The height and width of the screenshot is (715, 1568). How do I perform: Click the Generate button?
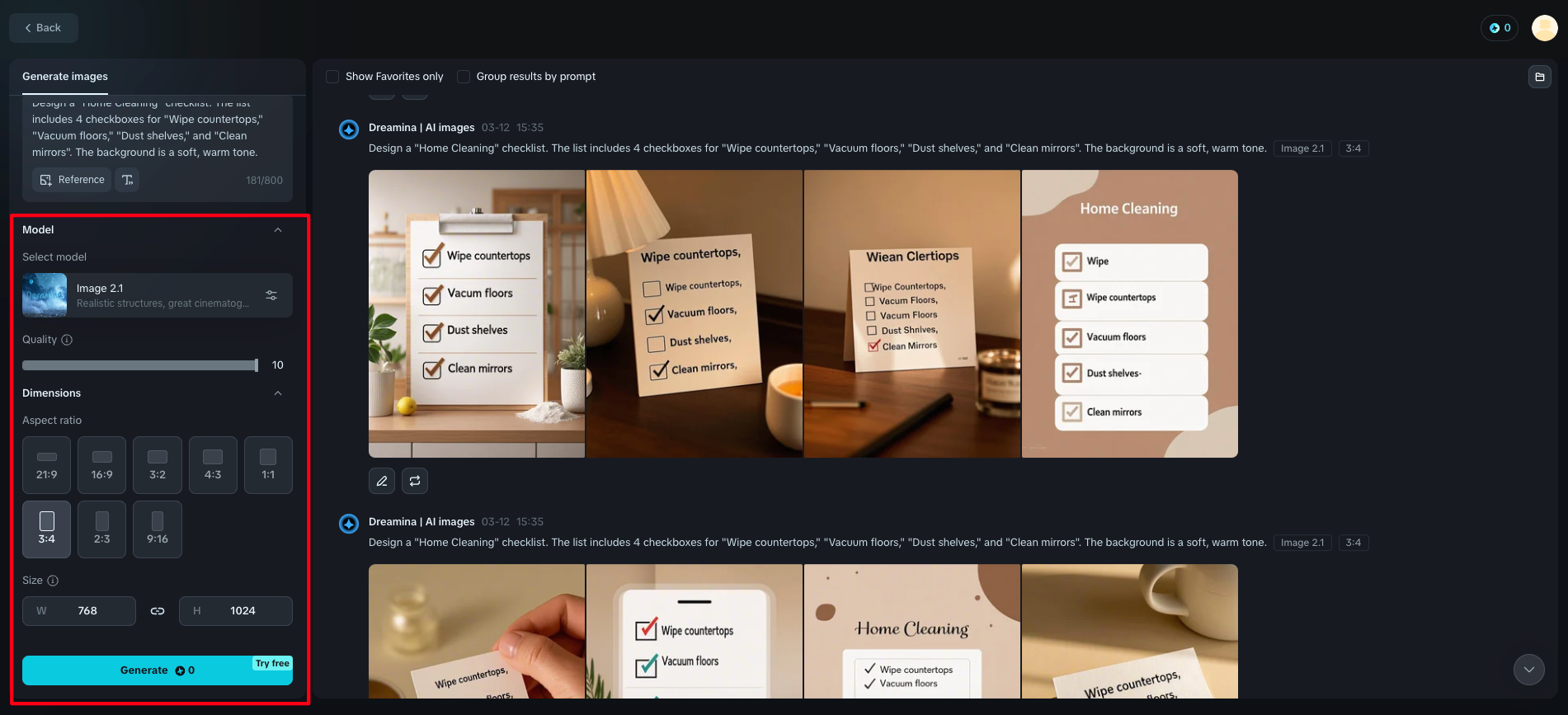(x=158, y=670)
